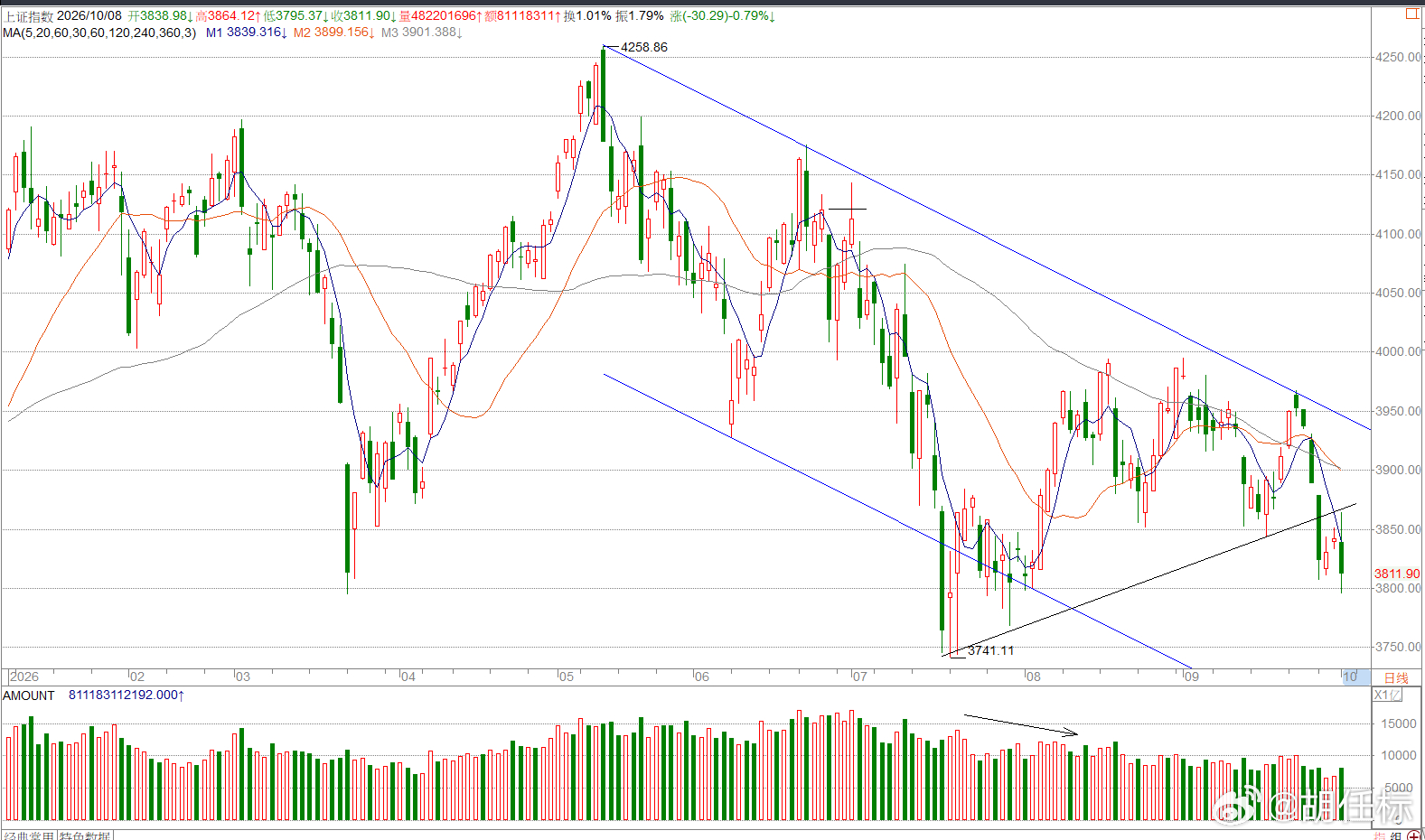Click the M3 3901.388 value
Image resolution: width=1425 pixels, height=840 pixels.
pos(422,33)
